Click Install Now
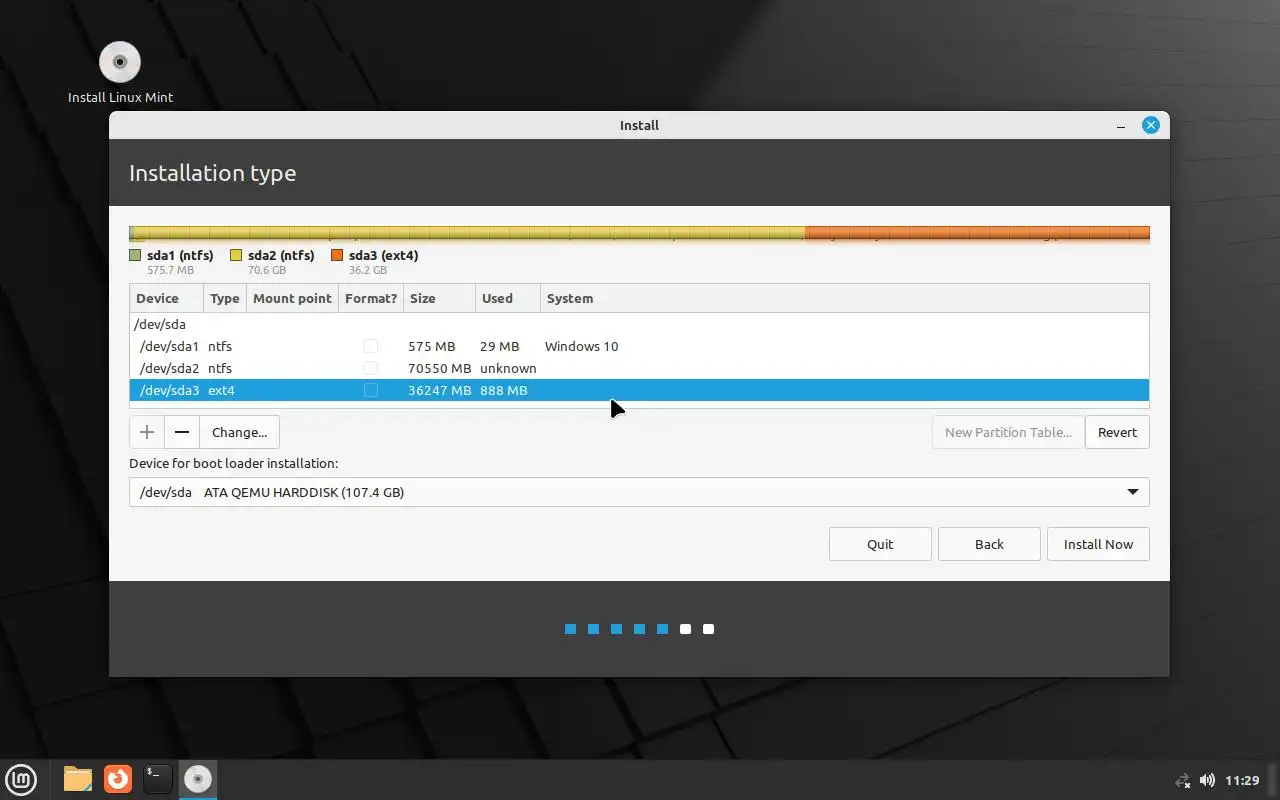 pos(1098,544)
